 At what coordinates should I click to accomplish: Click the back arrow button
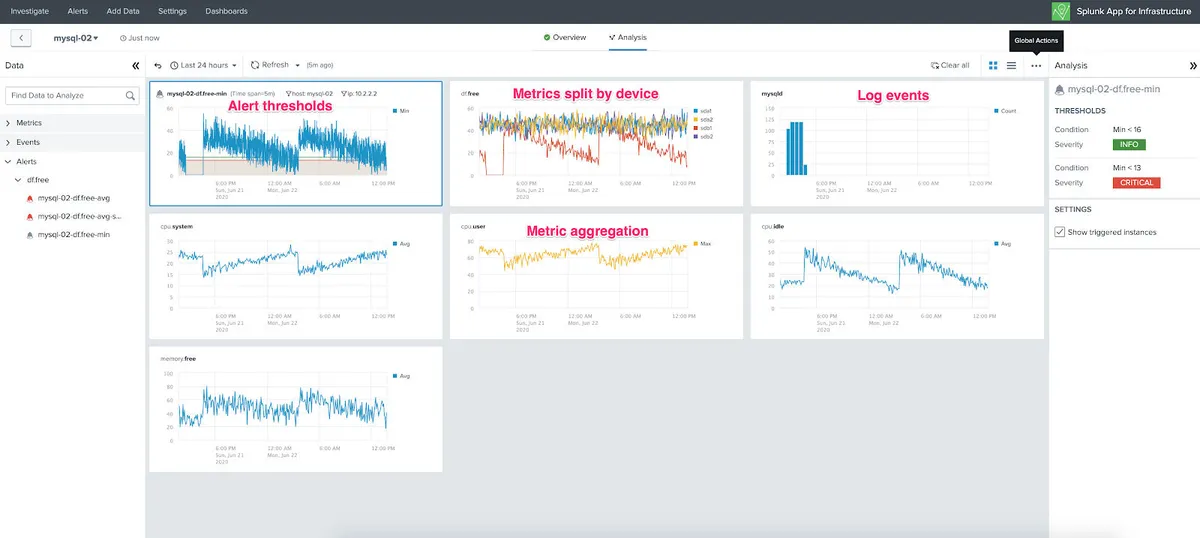pyautogui.click(x=21, y=38)
